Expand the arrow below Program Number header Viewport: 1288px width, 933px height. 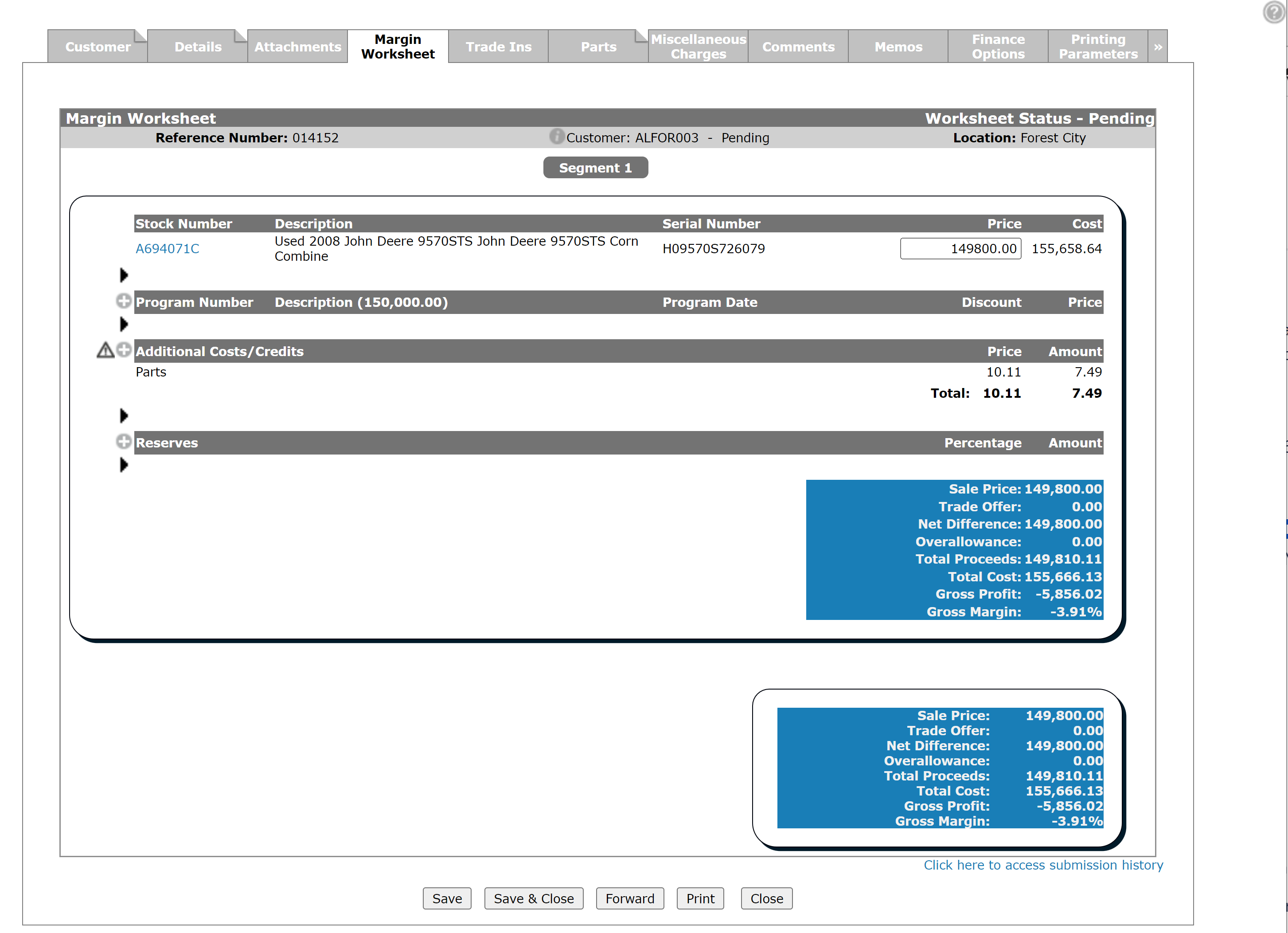(x=124, y=325)
